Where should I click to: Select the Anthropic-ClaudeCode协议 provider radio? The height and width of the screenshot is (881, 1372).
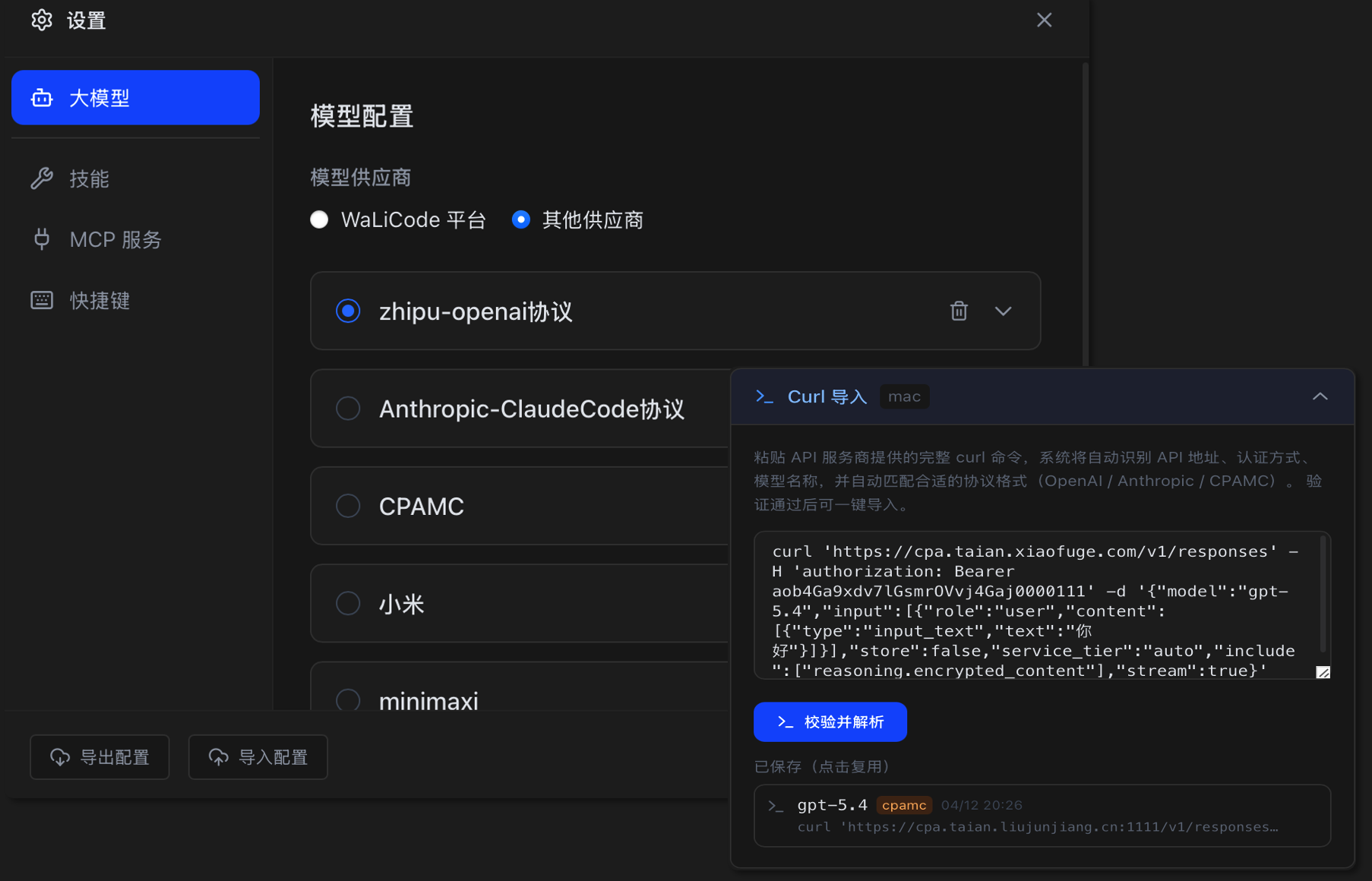(x=348, y=409)
